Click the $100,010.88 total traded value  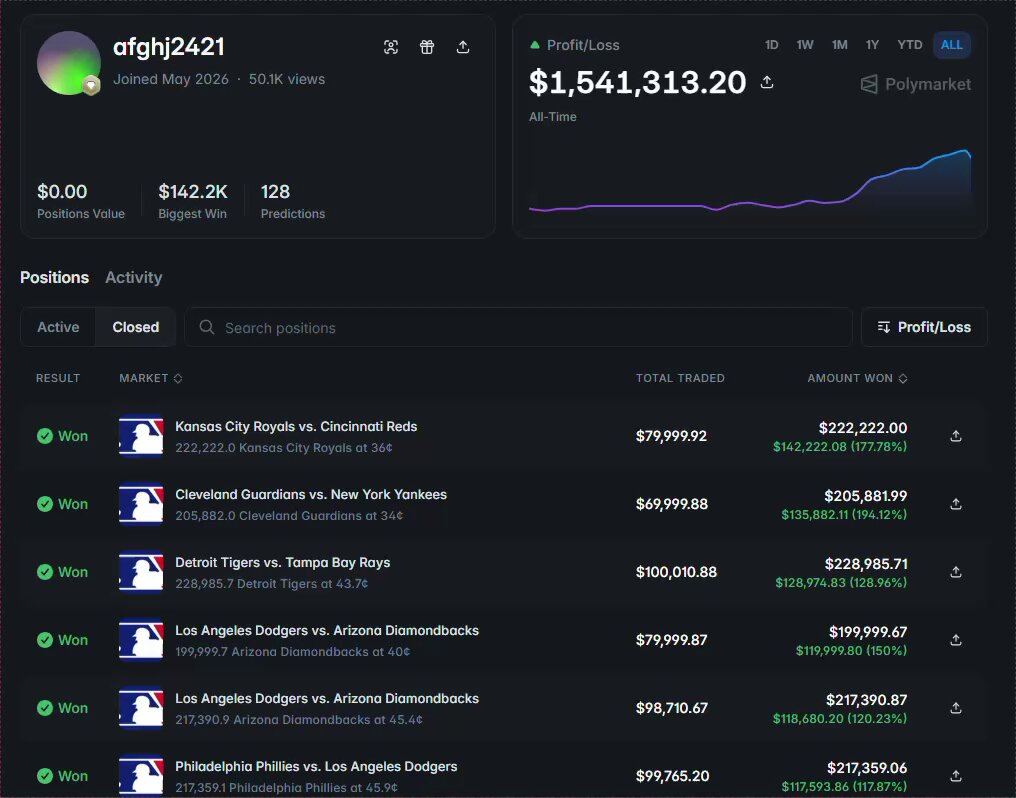[x=676, y=572]
